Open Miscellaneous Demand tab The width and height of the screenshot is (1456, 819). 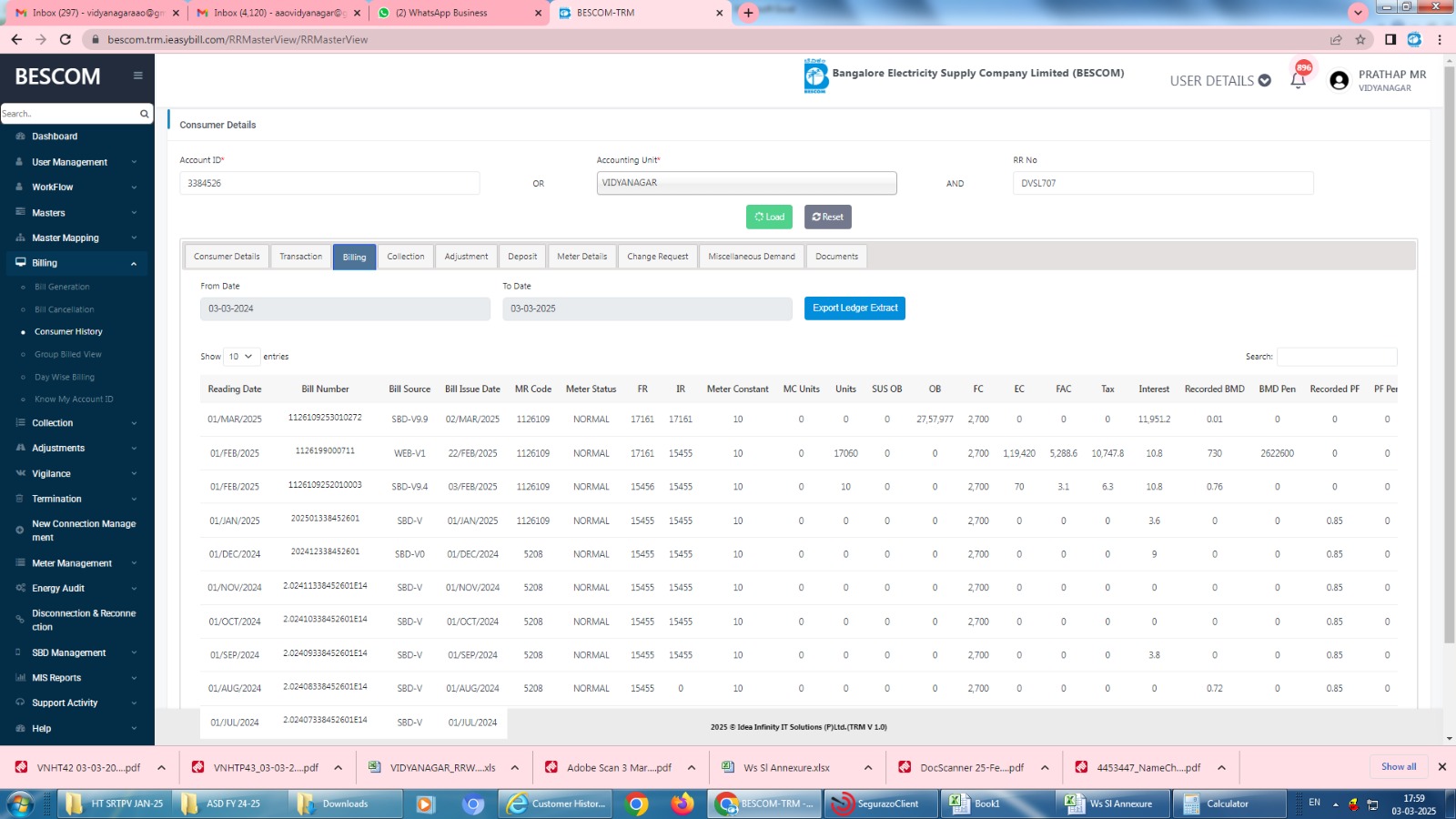[x=752, y=257]
